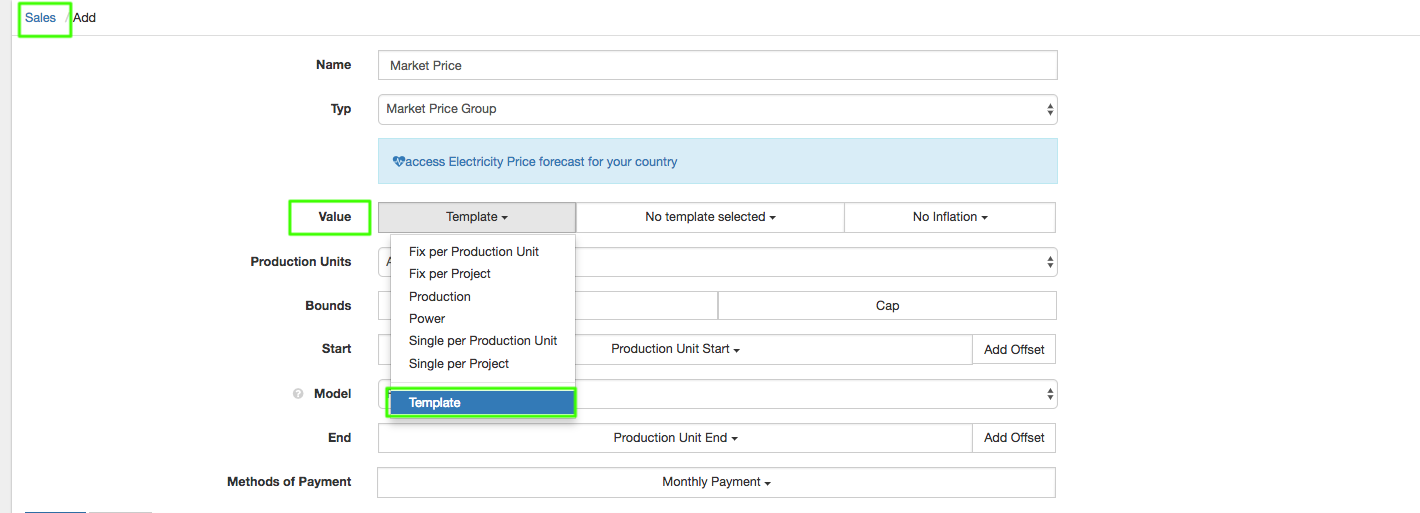Open the Production Unit Start dropdown
The image size is (1420, 513).
(x=675, y=349)
